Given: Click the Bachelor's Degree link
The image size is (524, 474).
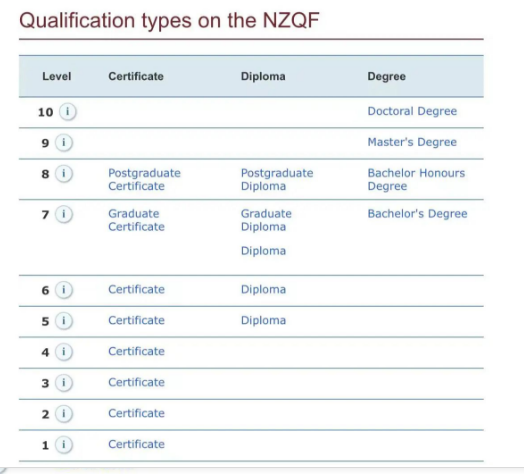Looking at the screenshot, I should tap(417, 214).
